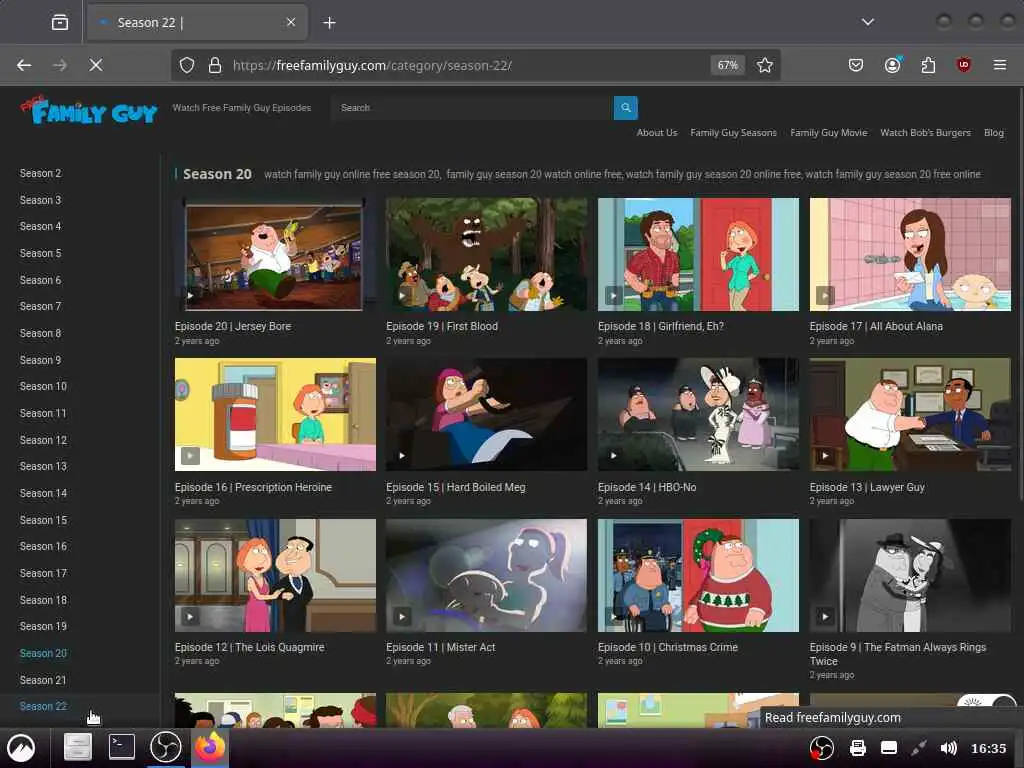Click the 67% zoom level indicator
1024x768 pixels.
728,65
